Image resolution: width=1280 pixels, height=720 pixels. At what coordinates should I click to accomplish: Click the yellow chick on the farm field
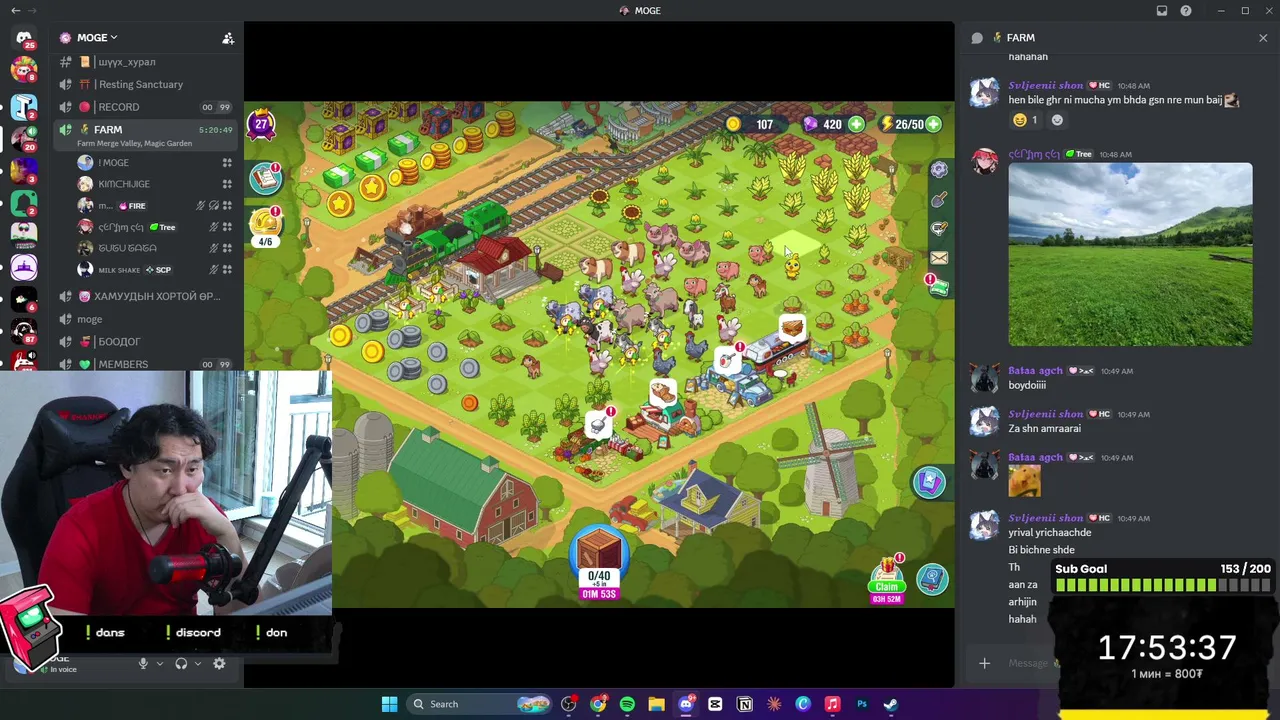click(792, 267)
